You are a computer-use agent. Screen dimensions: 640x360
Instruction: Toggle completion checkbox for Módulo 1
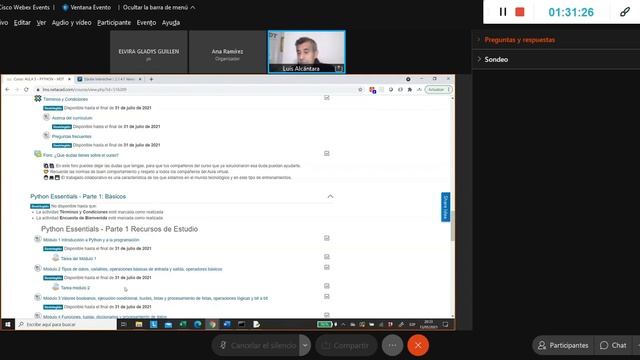pos(327,238)
